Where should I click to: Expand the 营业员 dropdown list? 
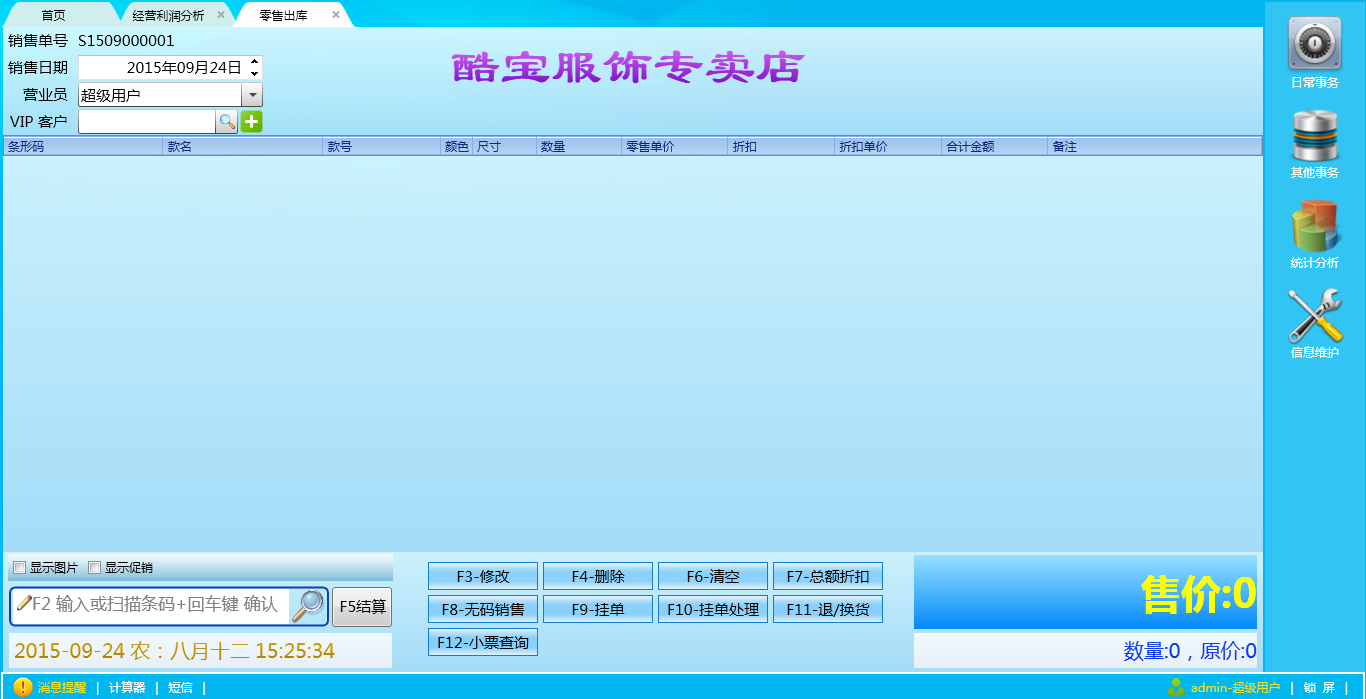[x=252, y=95]
